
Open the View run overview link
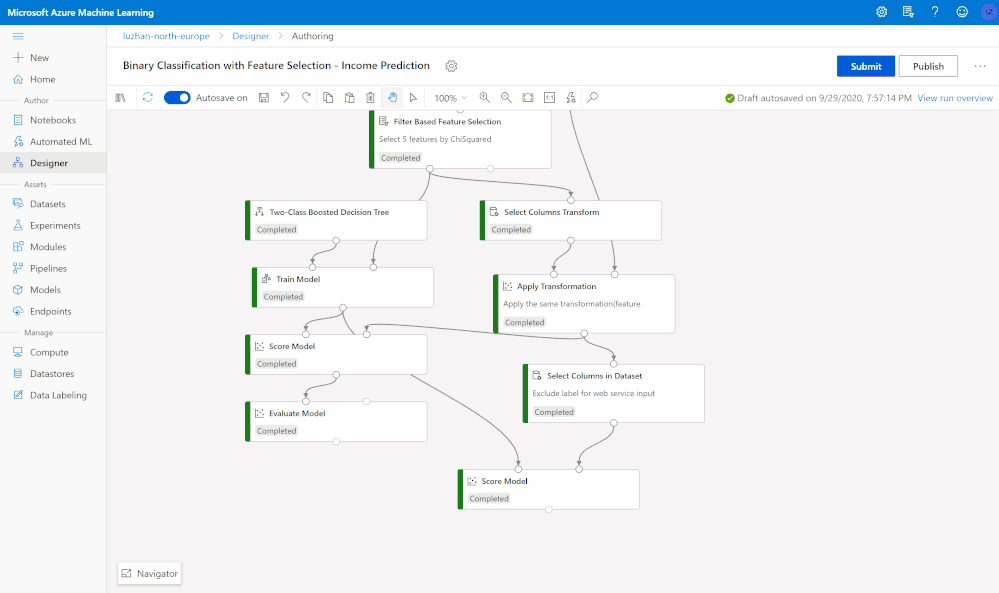(x=955, y=98)
